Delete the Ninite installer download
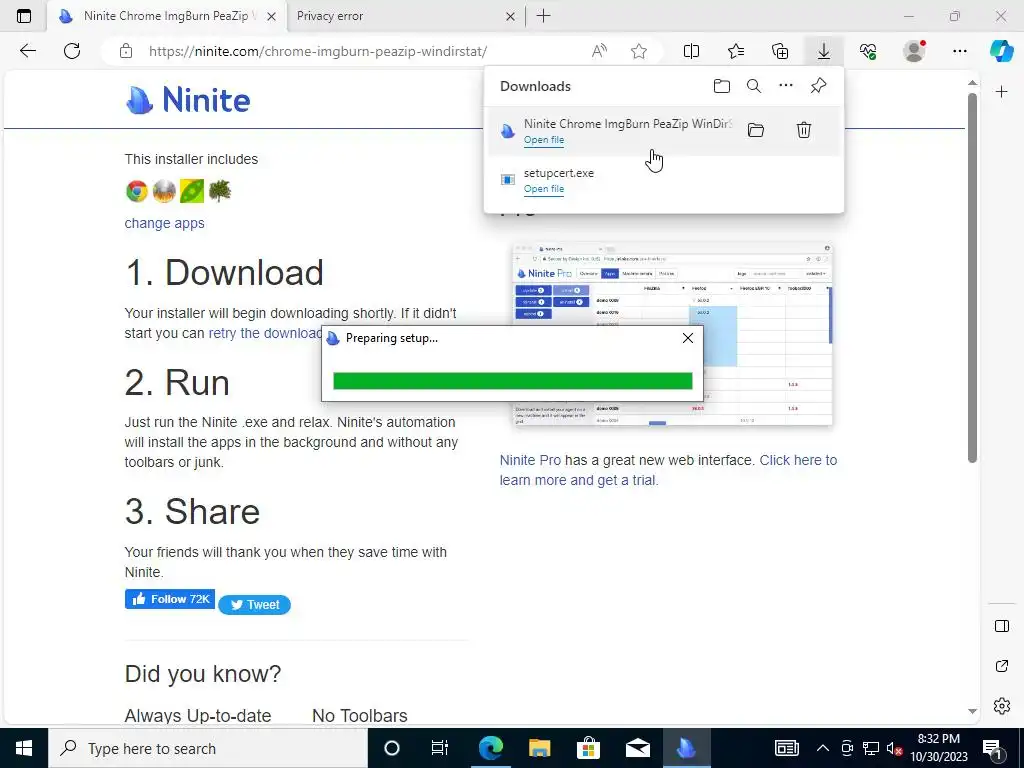 coord(804,130)
